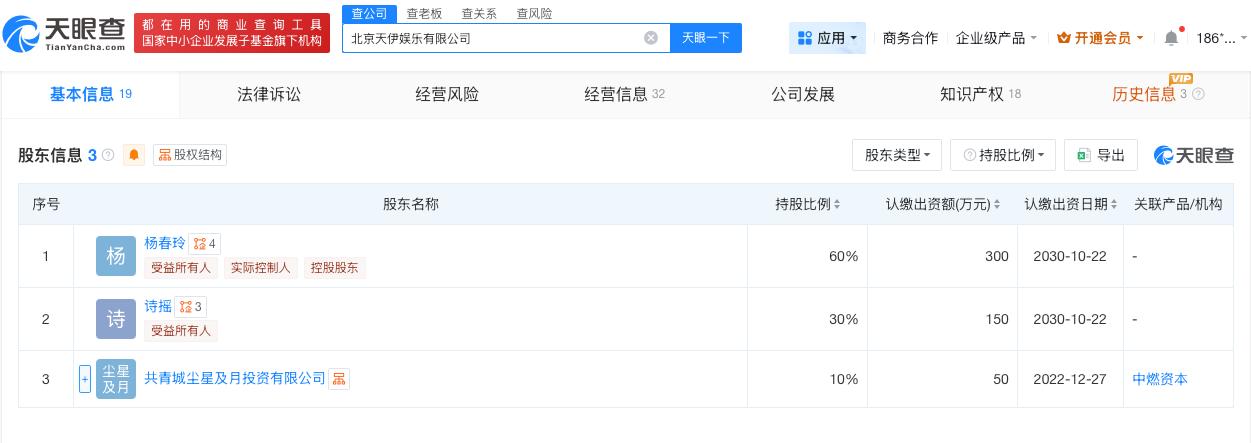This screenshot has width=1251, height=443.
Task: Open 诗瑶 related companies badge 3
Action: tap(190, 307)
